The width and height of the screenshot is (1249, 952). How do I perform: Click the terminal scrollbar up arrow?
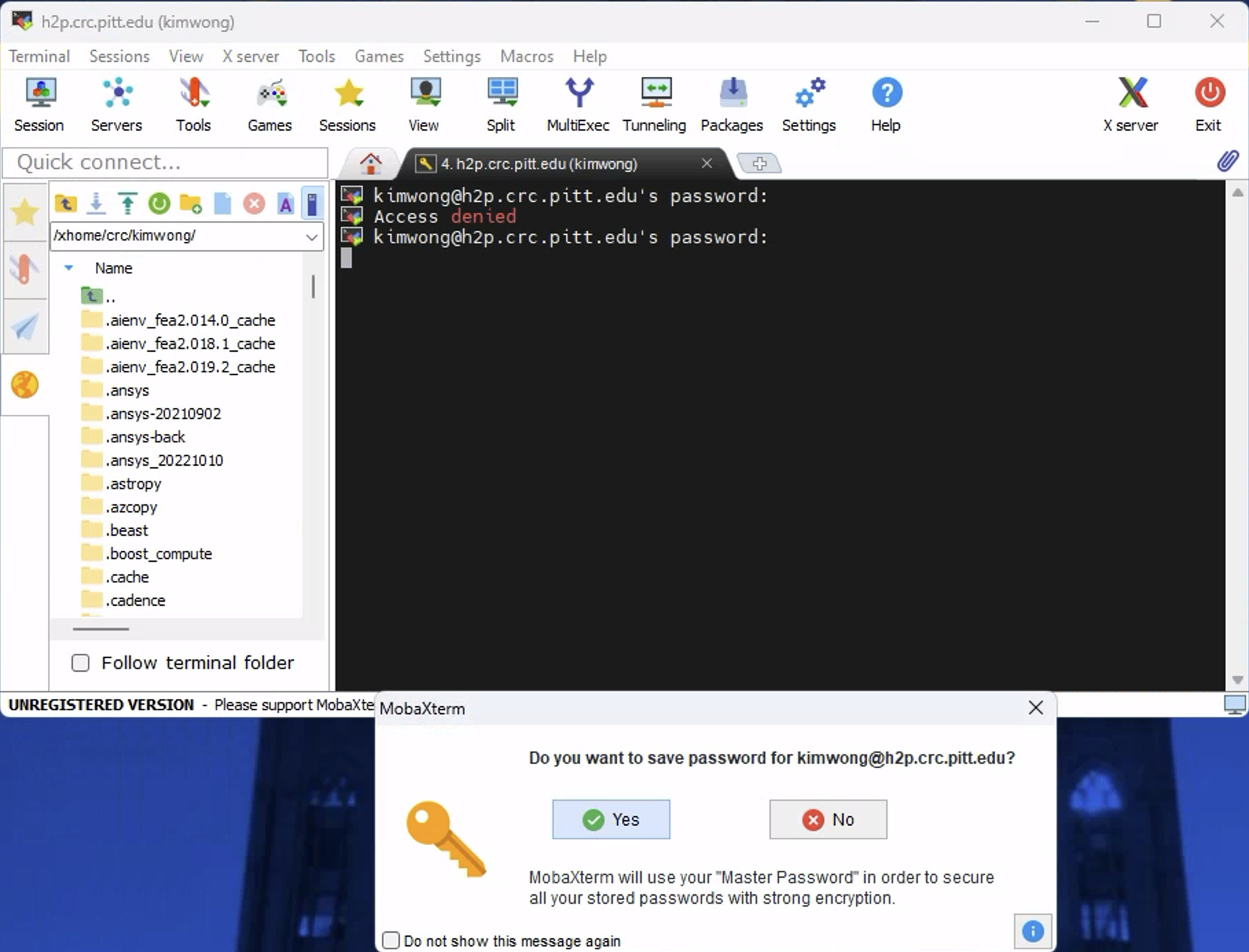(x=1237, y=192)
